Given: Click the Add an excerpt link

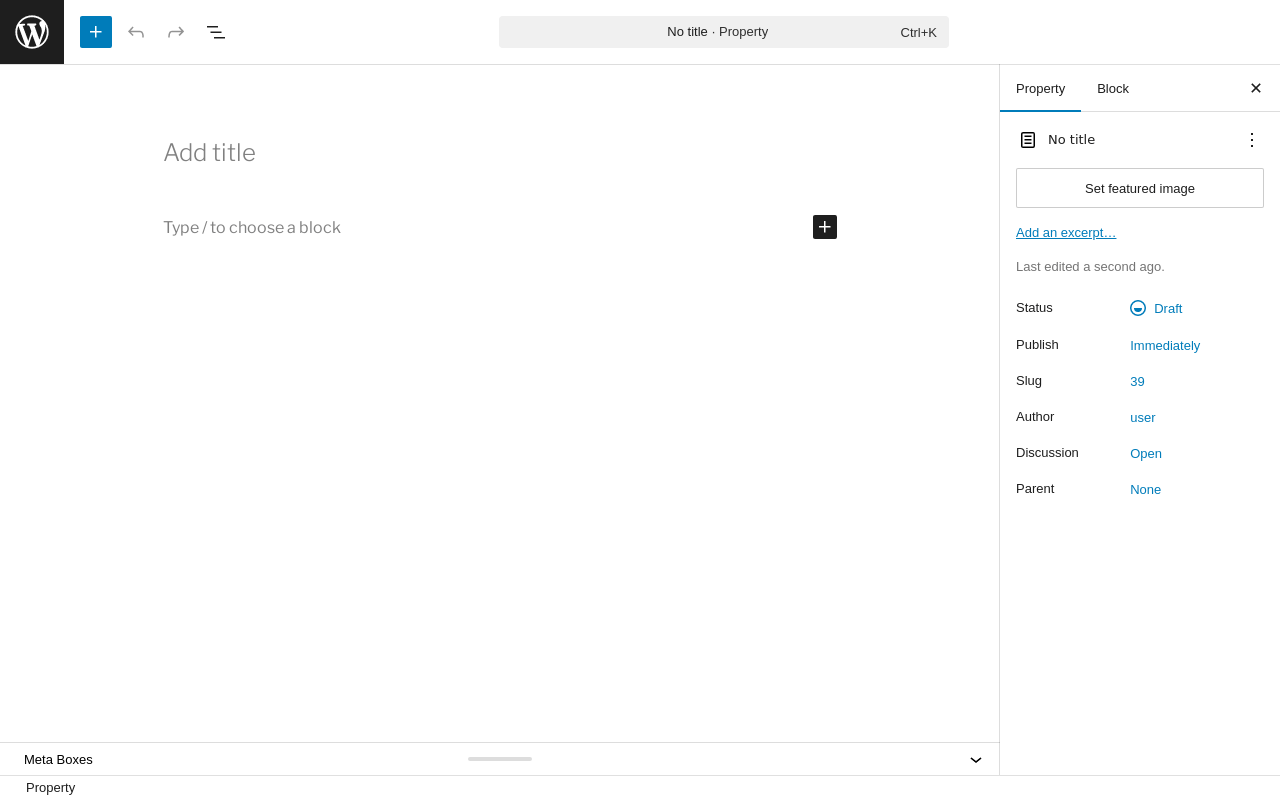Looking at the screenshot, I should (x=1066, y=233).
